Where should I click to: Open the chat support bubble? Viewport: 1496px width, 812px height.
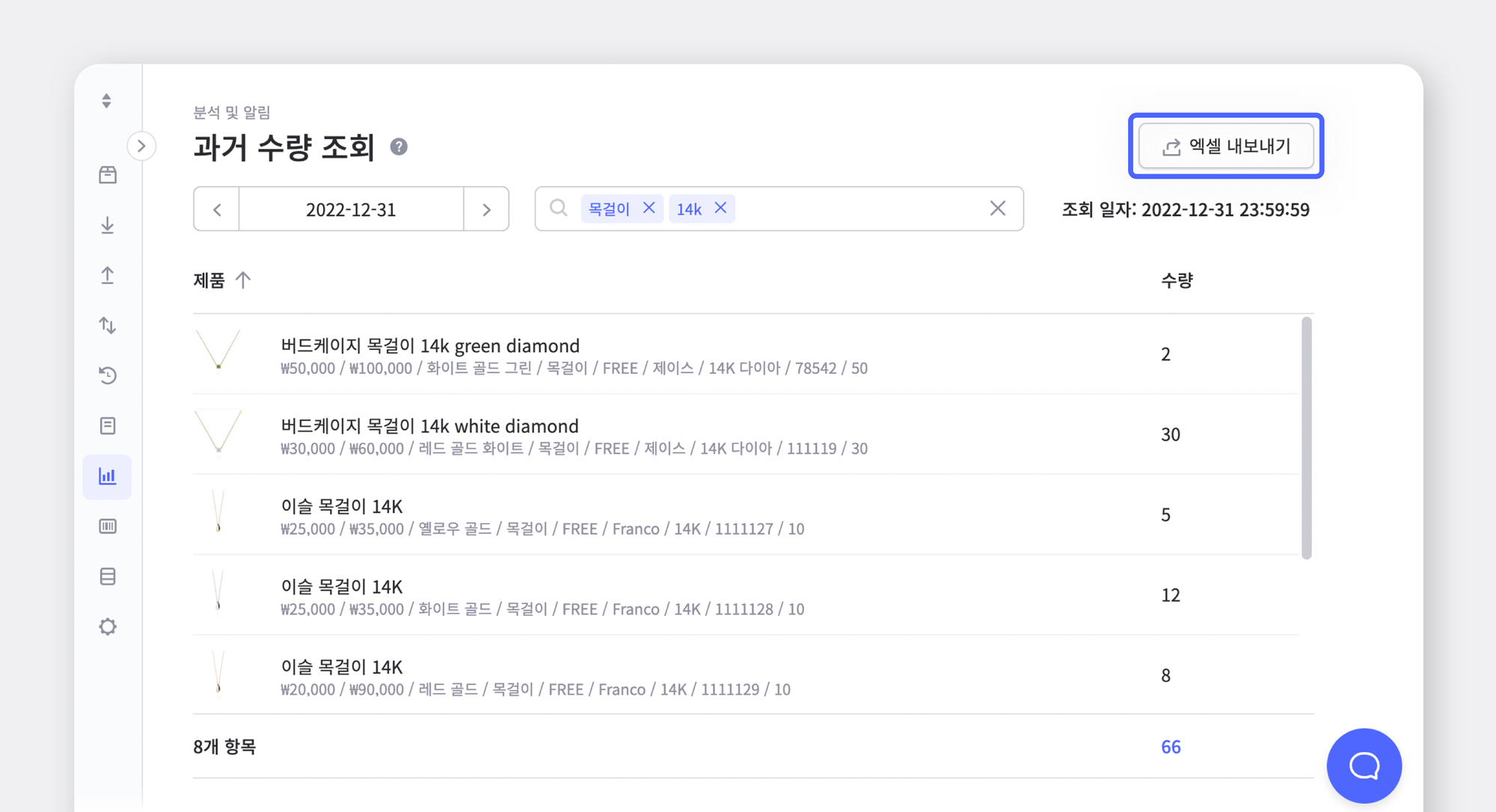tap(1364, 766)
